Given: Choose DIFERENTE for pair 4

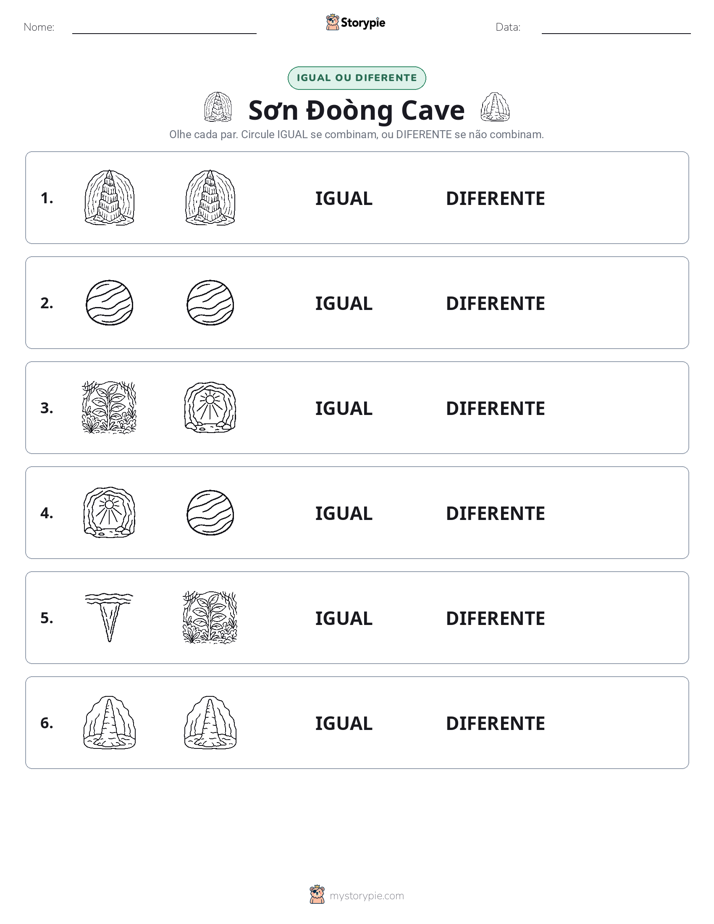Looking at the screenshot, I should (495, 513).
